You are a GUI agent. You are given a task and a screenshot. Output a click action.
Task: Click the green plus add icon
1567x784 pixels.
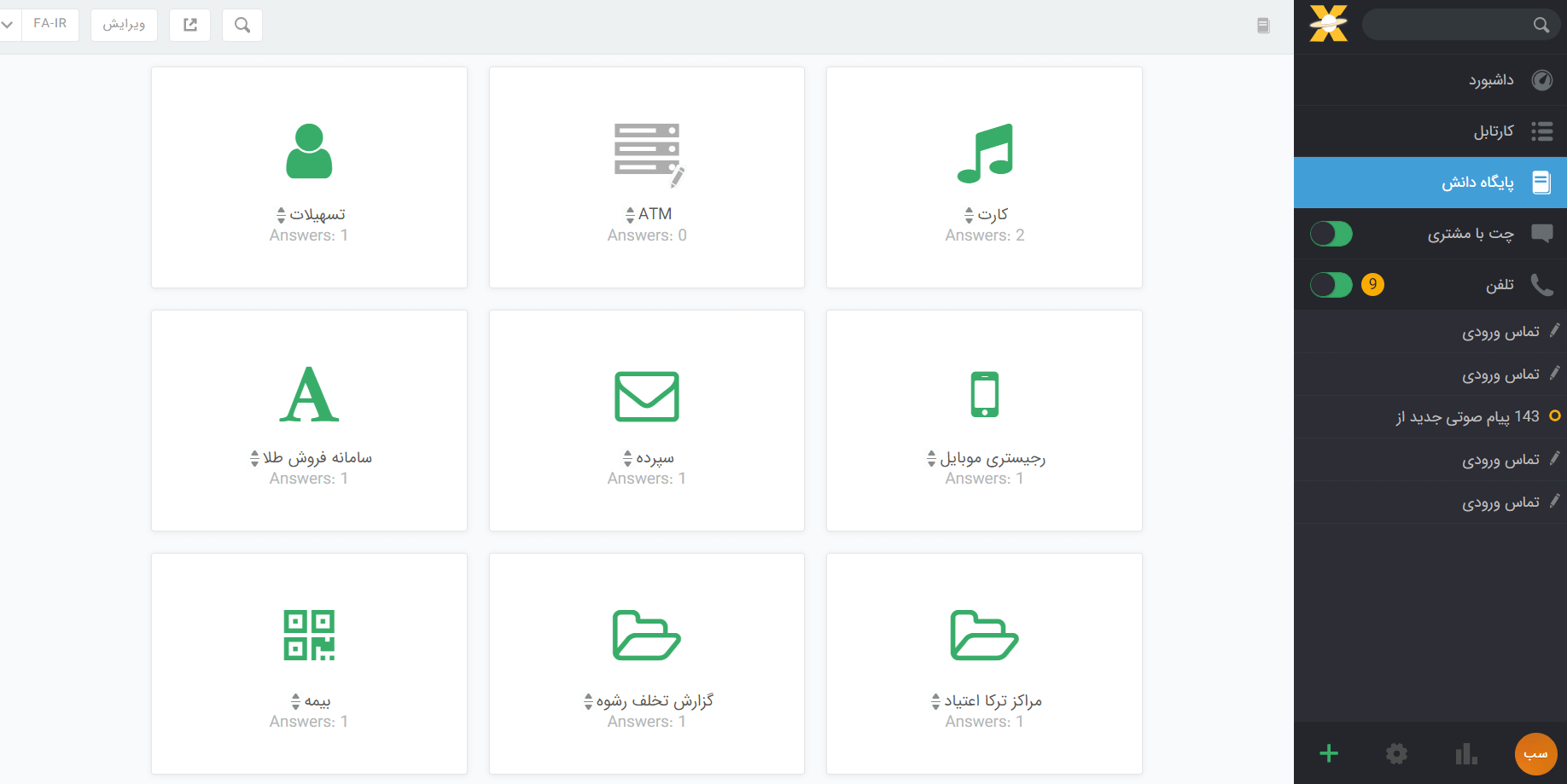1329,753
